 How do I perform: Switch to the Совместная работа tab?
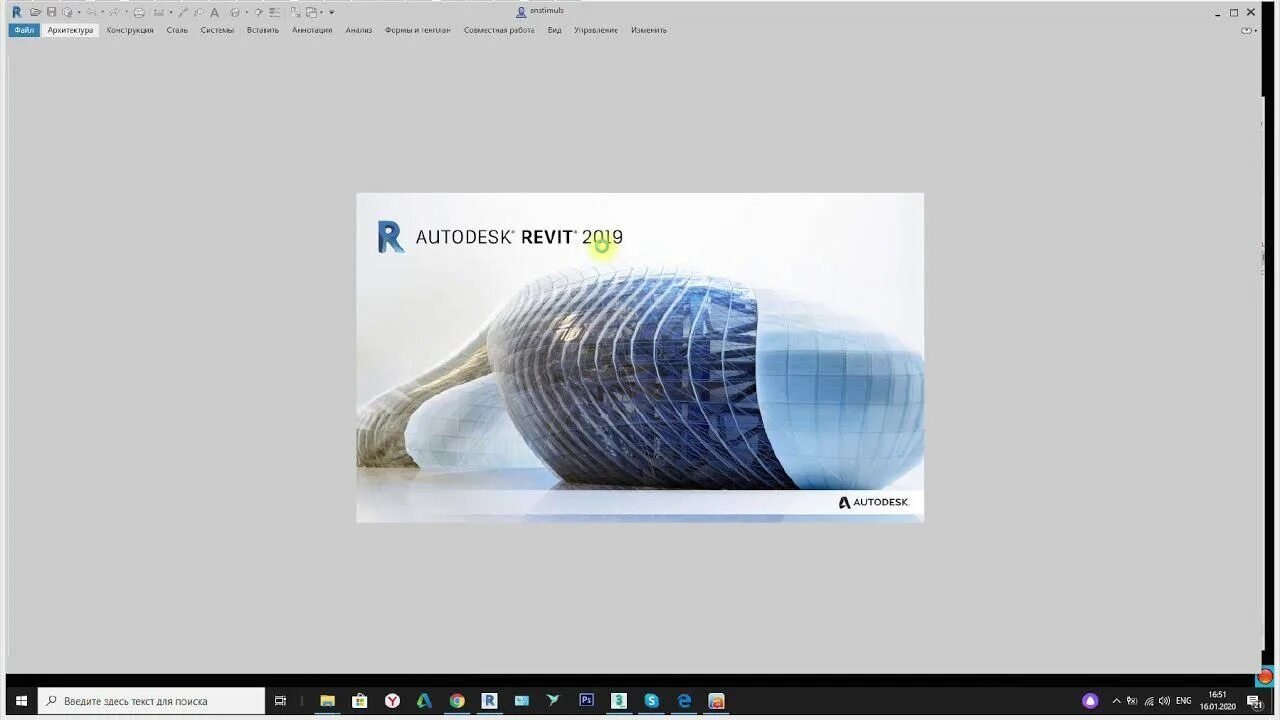499,30
